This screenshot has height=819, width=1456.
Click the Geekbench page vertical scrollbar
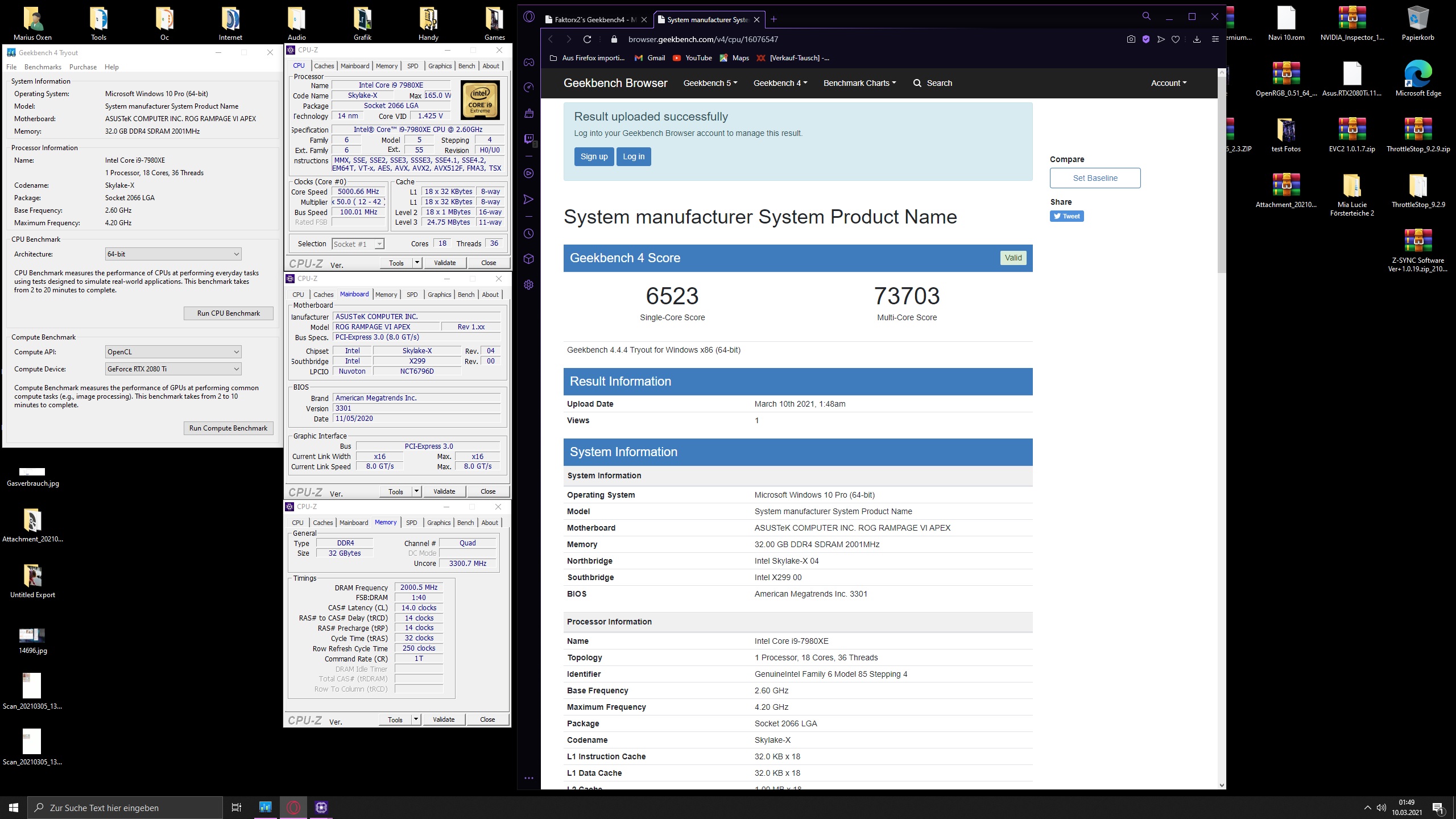click(x=1222, y=175)
